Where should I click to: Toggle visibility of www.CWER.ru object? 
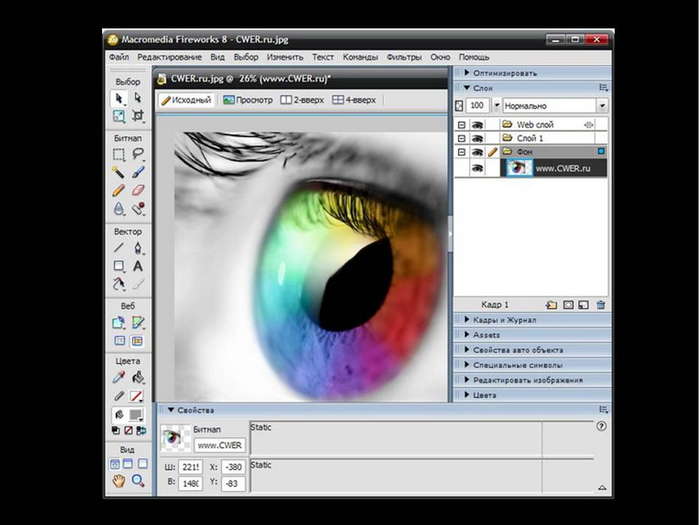477,168
